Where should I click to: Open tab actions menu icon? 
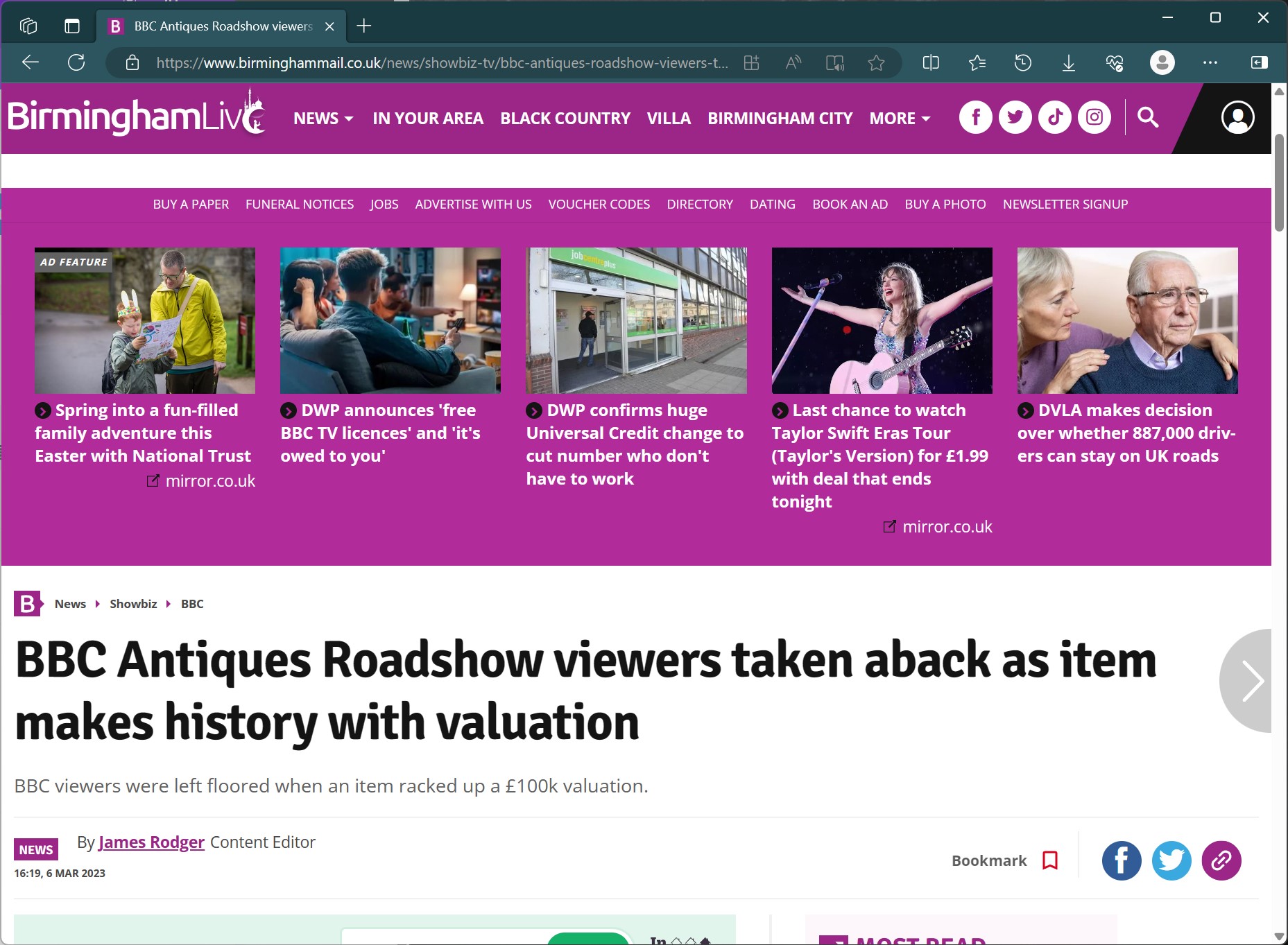pyautogui.click(x=72, y=26)
